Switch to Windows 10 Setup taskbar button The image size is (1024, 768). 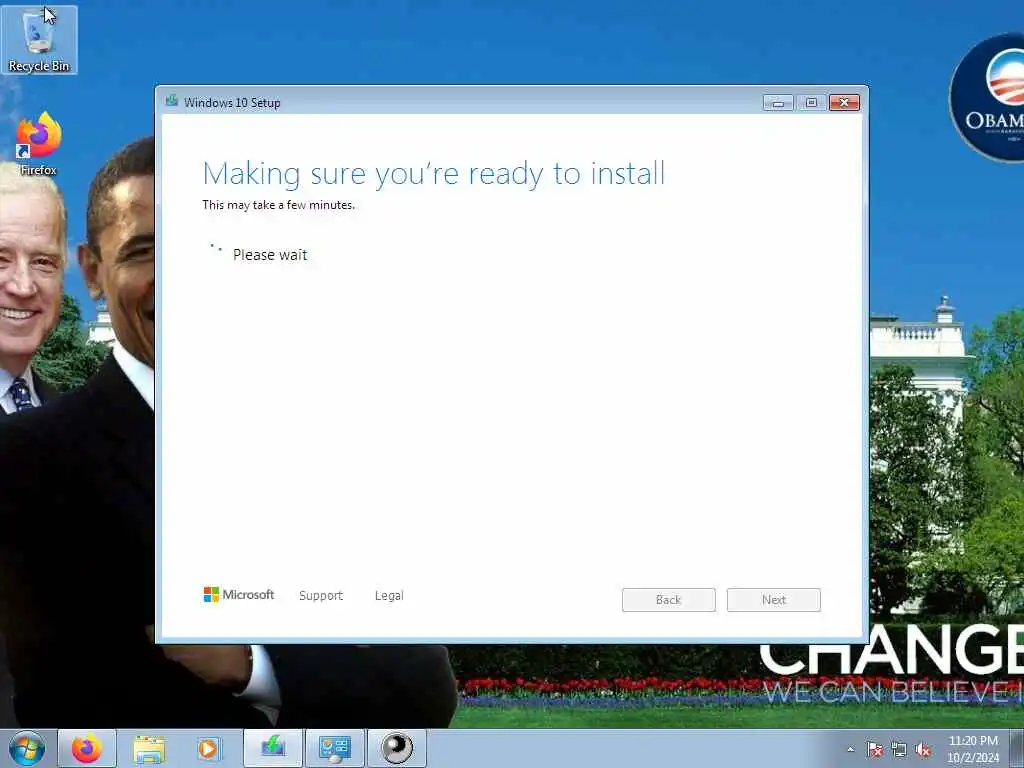point(273,748)
